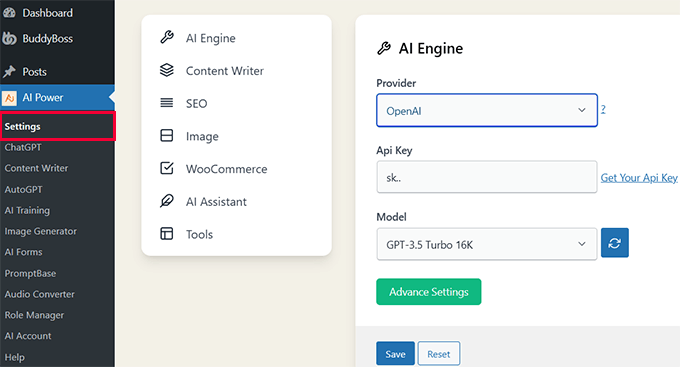
Task: Focus the Api Key input field
Action: [487, 177]
